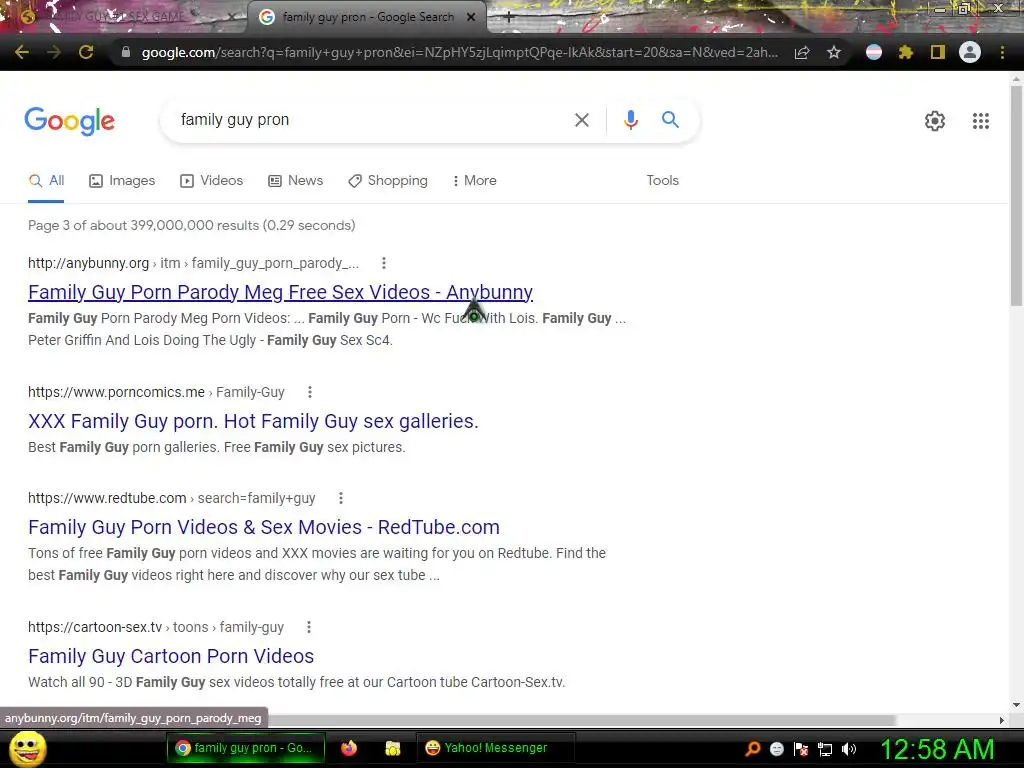Open the volume speaker tray icon
Image resolution: width=1024 pixels, height=768 pixels.
click(x=849, y=749)
